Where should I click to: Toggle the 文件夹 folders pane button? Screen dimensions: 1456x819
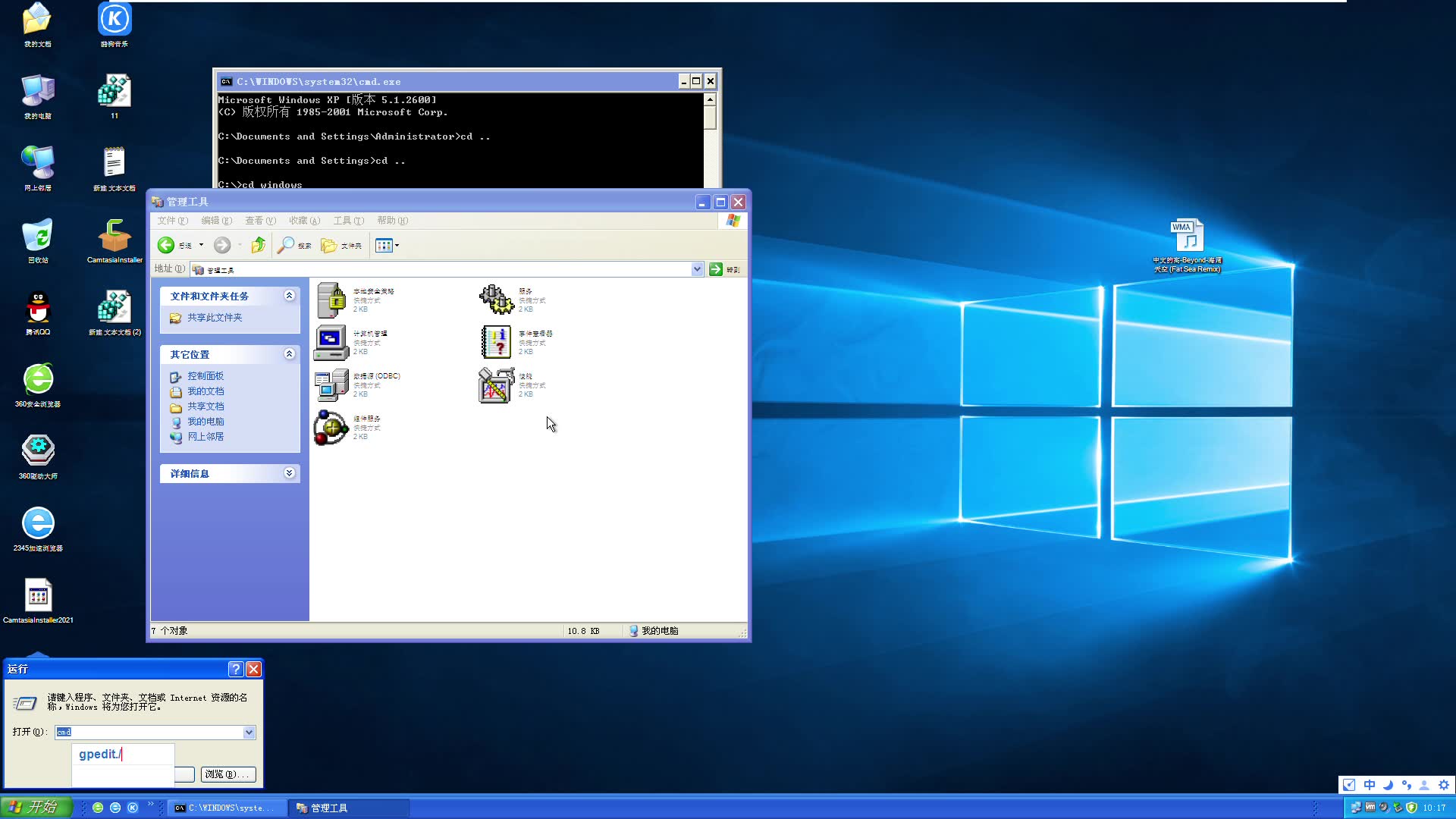[341, 245]
